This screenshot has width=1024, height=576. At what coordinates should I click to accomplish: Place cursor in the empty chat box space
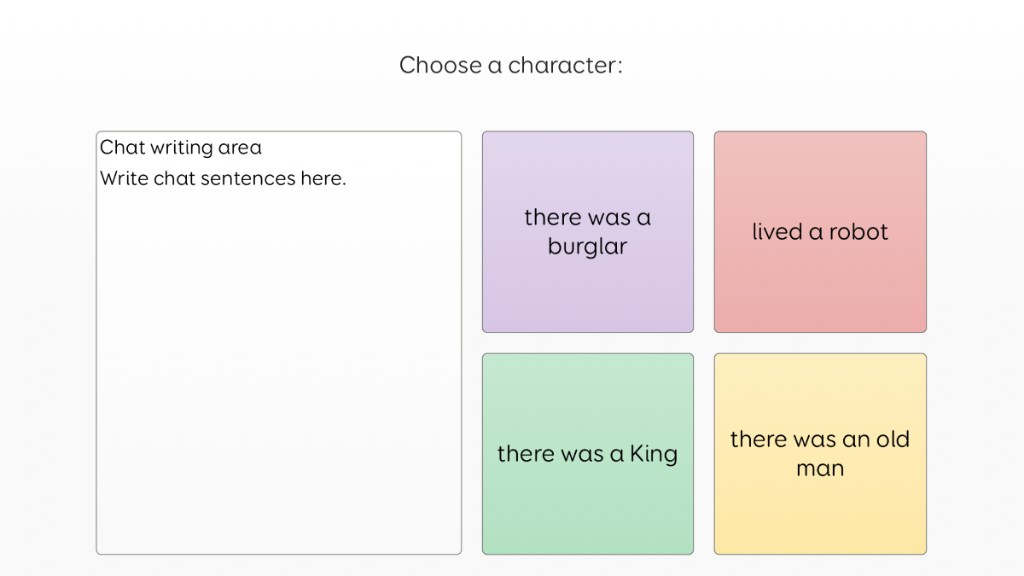click(278, 400)
